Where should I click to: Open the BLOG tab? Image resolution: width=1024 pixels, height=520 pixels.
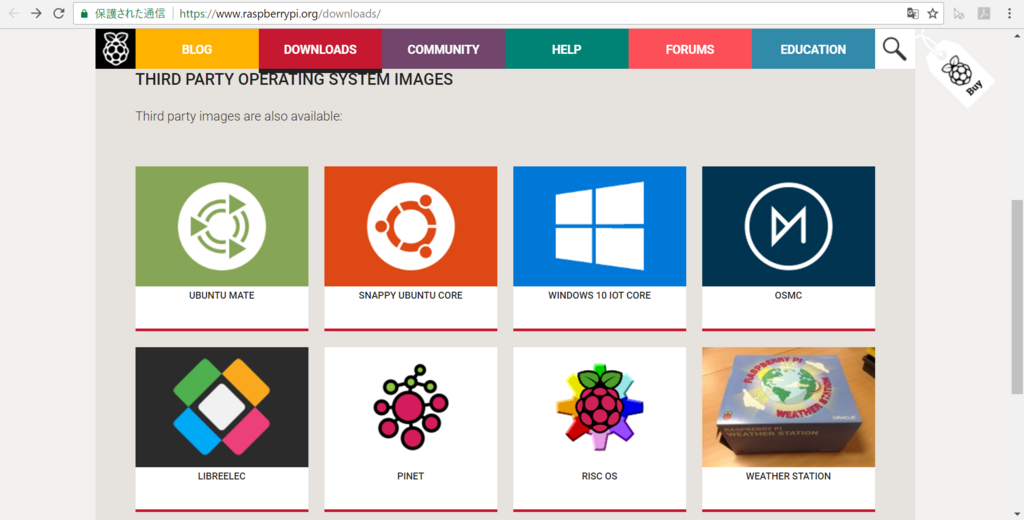click(197, 49)
